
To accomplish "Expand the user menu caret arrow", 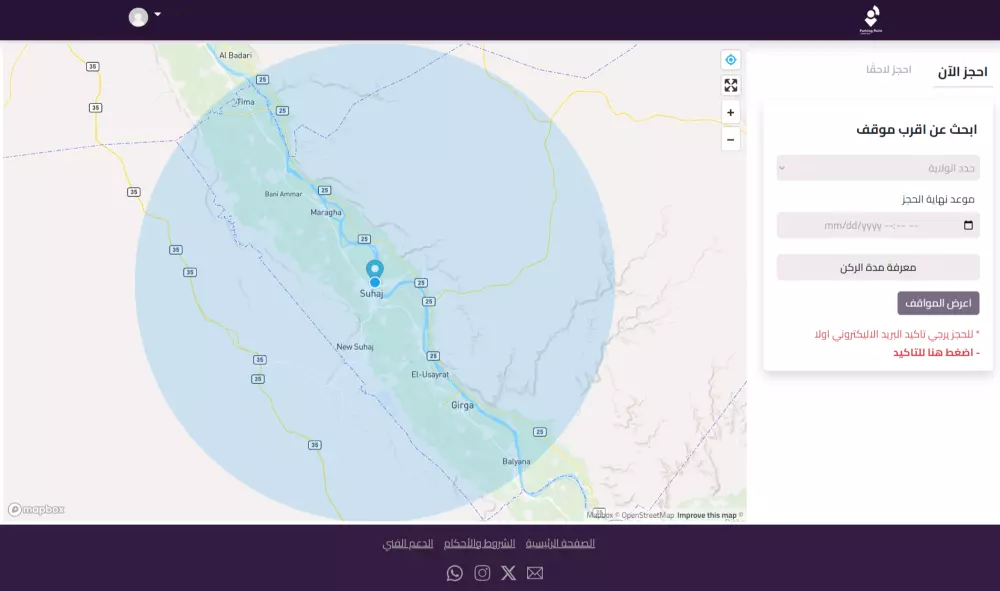I will [x=158, y=14].
